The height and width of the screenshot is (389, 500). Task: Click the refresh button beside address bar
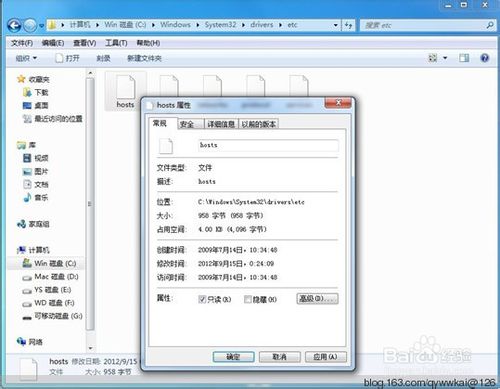348,25
